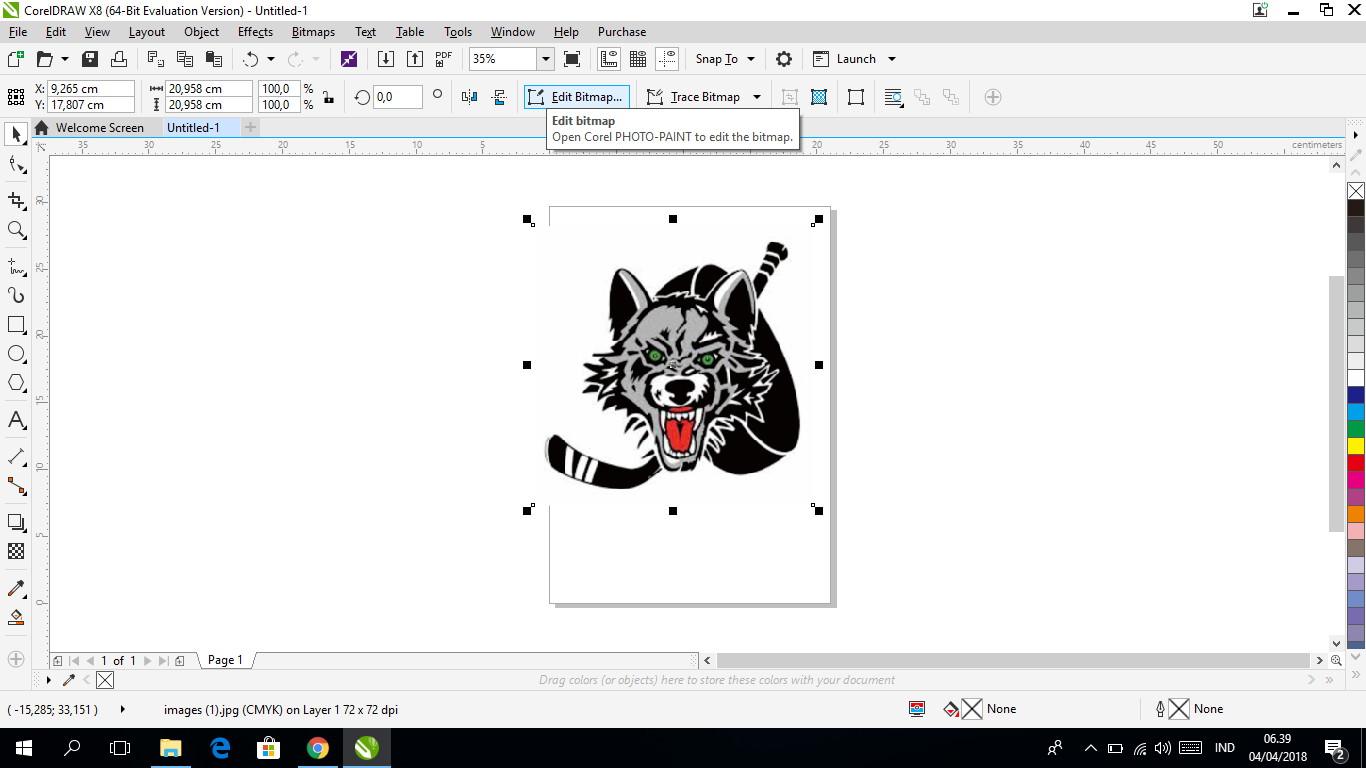
Task: Open the zoom level dropdown
Action: (x=545, y=59)
